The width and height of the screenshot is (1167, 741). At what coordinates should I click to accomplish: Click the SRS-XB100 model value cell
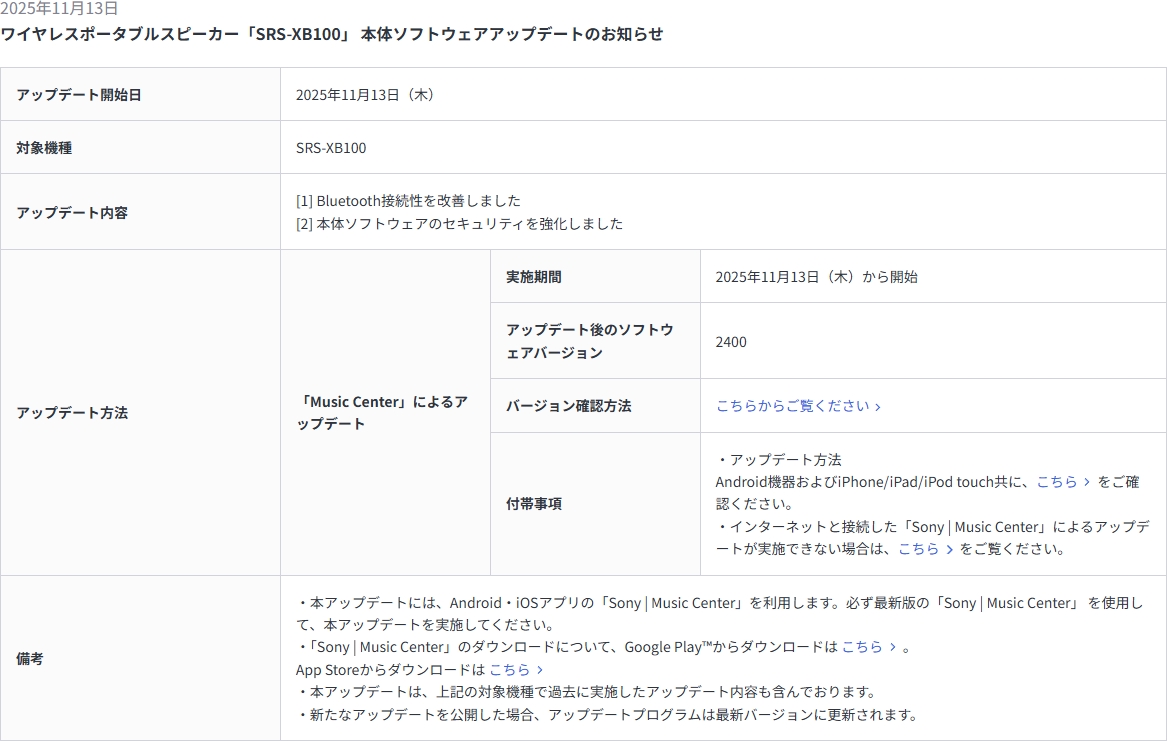coord(331,148)
